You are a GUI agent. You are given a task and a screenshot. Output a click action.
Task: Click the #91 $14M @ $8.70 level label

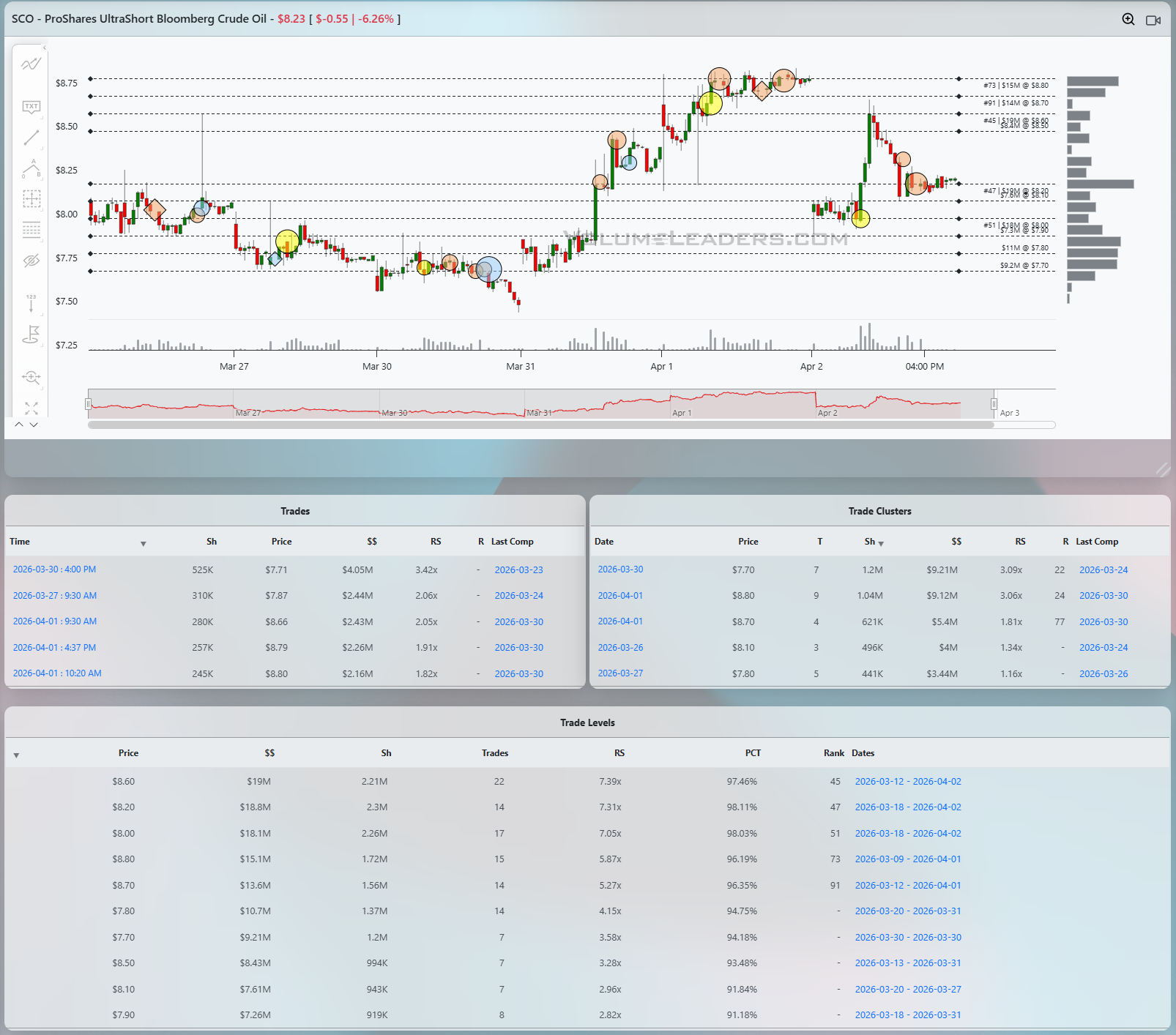coord(1016,103)
